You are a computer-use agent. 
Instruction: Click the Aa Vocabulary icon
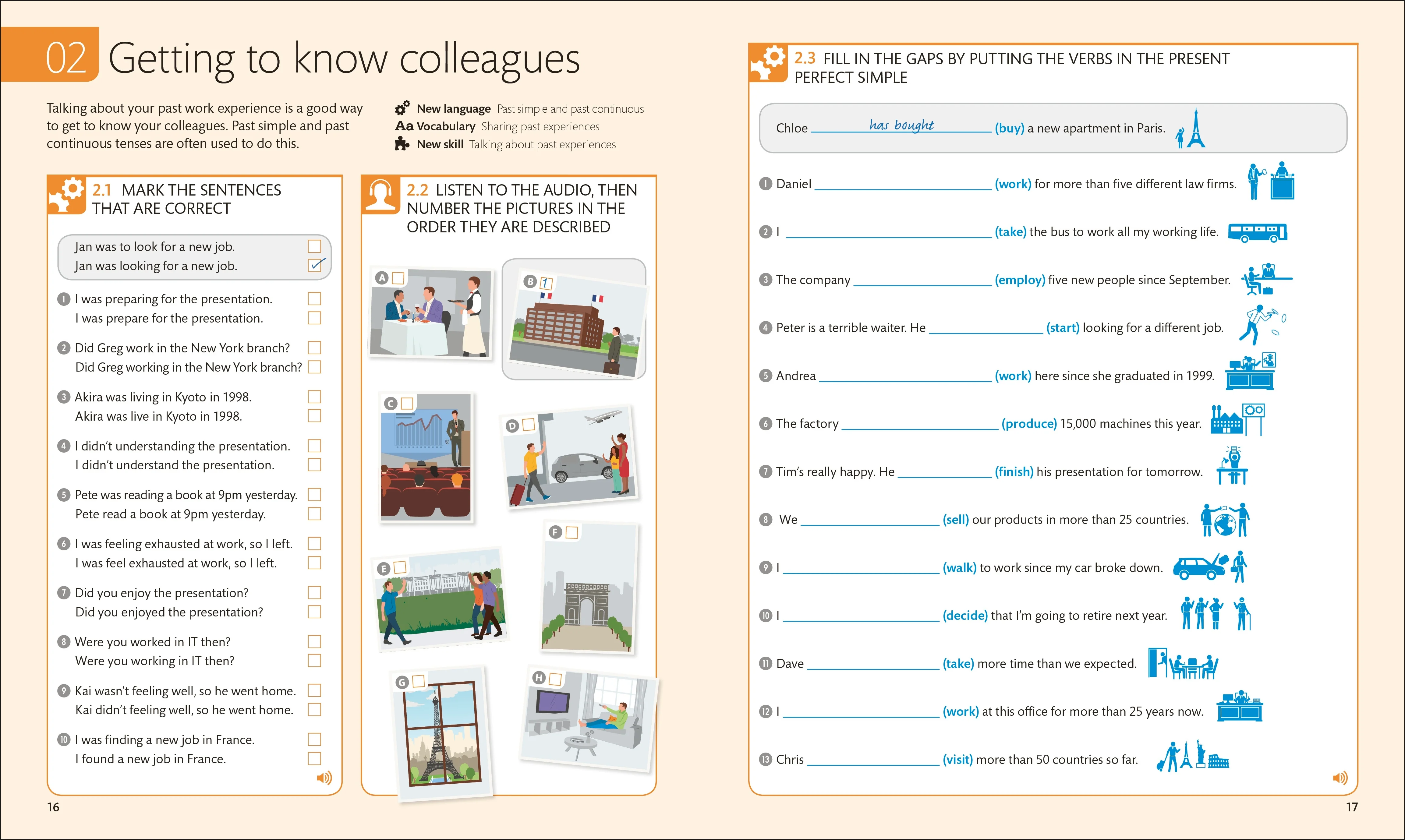404,126
